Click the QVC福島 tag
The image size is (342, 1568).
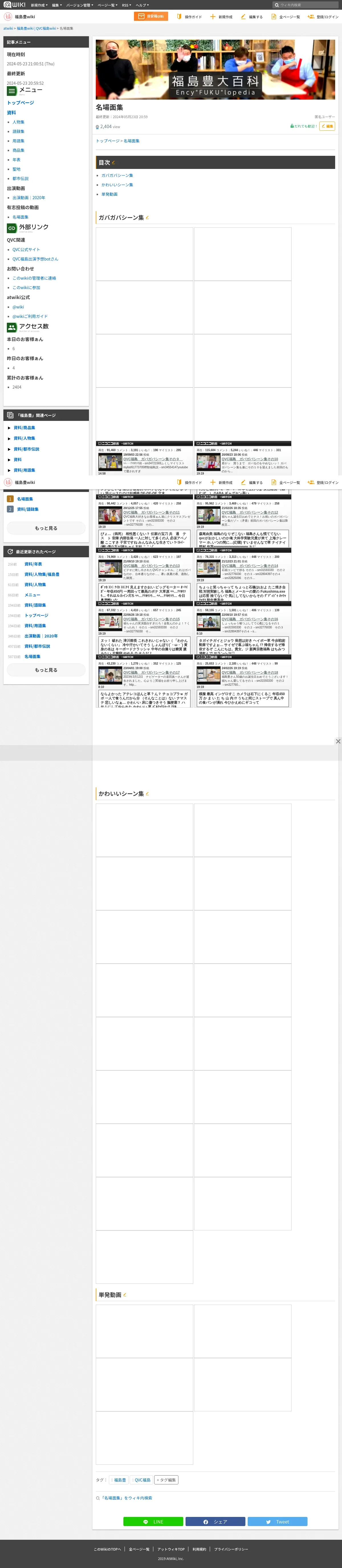(142, 1480)
